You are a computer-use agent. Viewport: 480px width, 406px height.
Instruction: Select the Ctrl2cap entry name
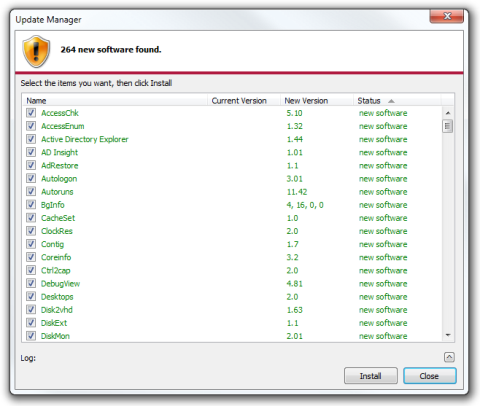pyautogui.click(x=56, y=270)
